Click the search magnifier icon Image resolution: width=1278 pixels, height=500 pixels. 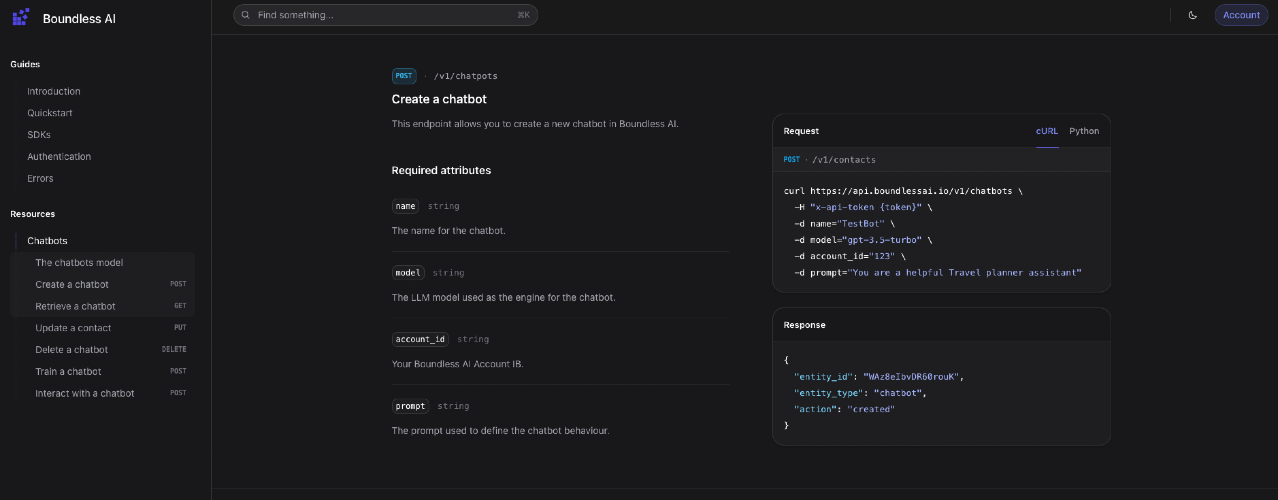(245, 15)
